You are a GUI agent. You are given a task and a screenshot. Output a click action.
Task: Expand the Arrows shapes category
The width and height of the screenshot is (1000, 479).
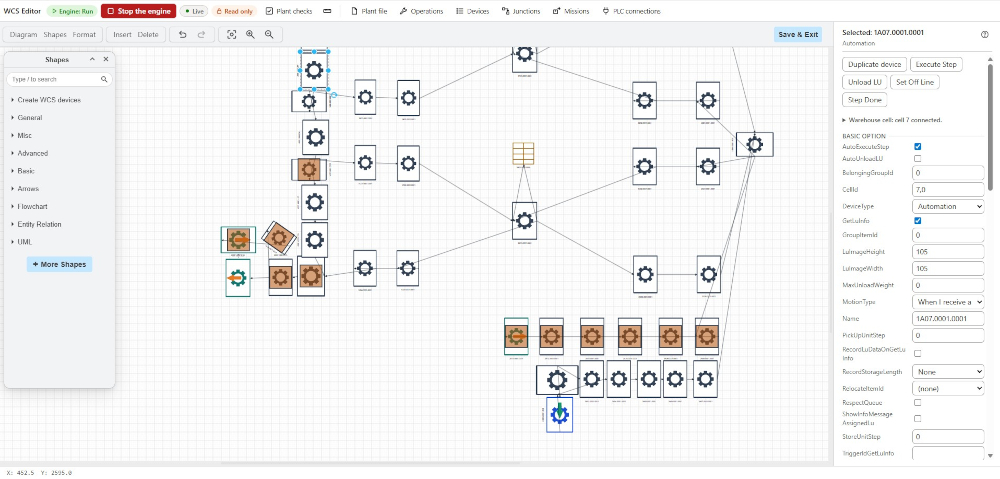[26, 189]
